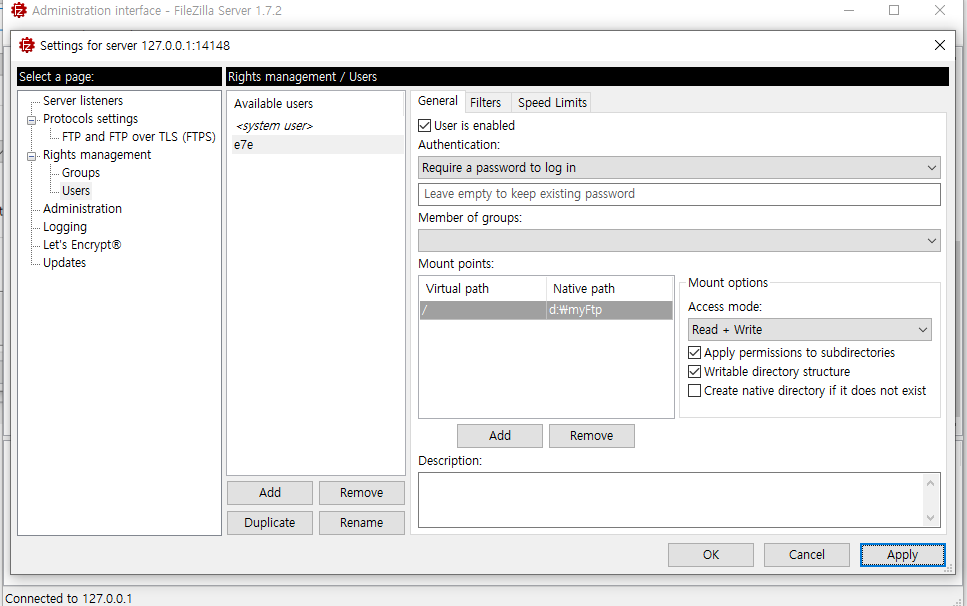Collapse the Protocols settings tree node
The height and width of the screenshot is (606, 967).
tap(31, 120)
